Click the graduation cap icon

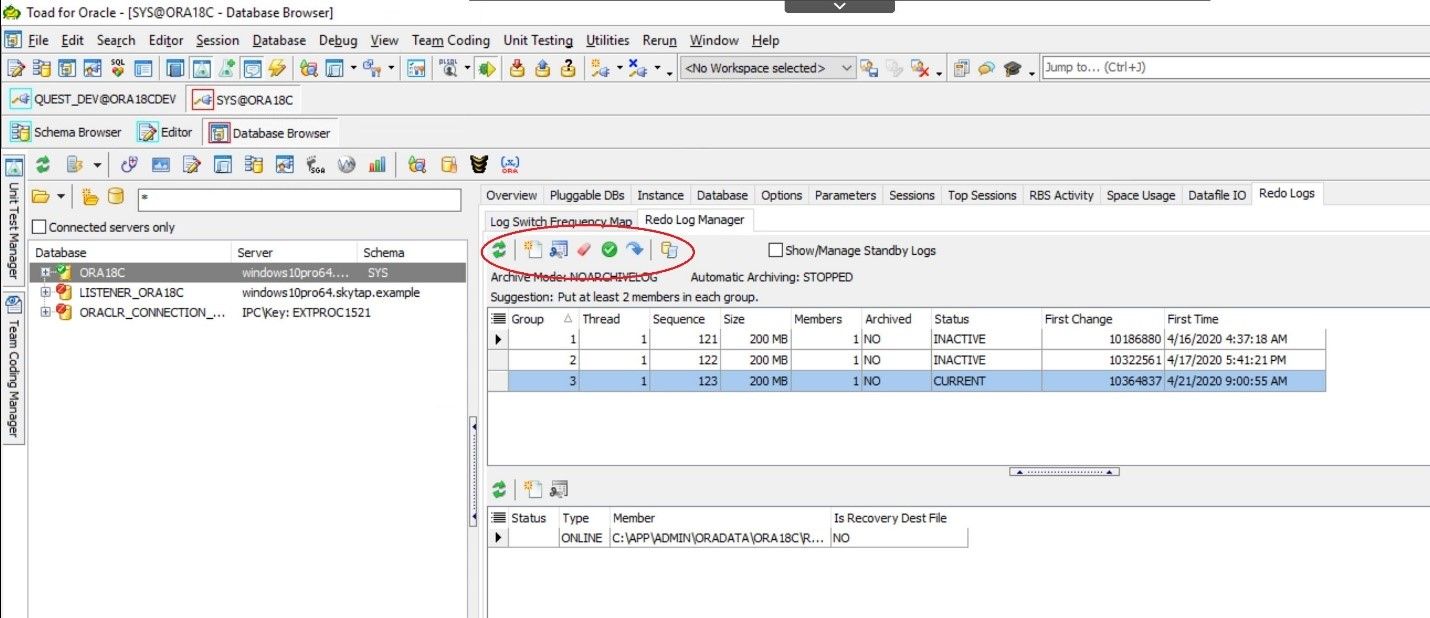[1012, 68]
